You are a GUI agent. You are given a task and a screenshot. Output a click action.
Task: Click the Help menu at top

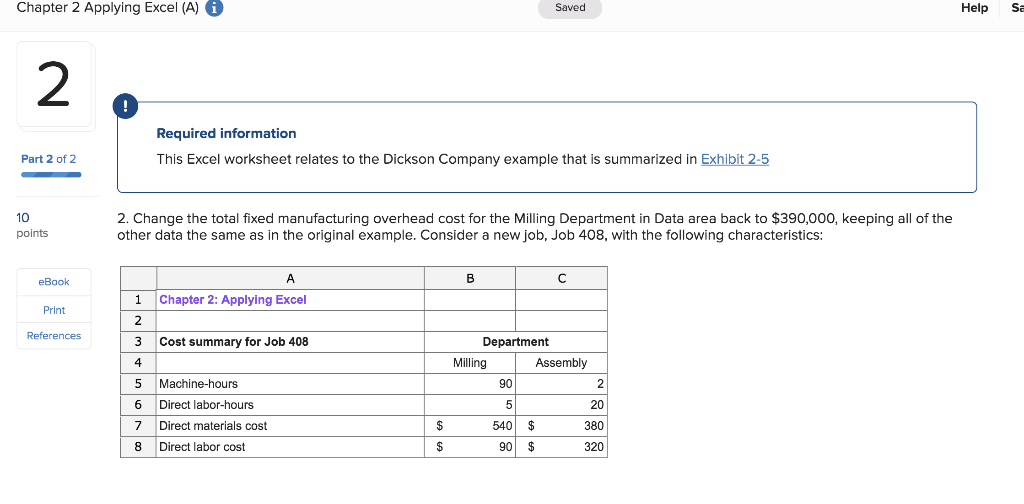[974, 8]
